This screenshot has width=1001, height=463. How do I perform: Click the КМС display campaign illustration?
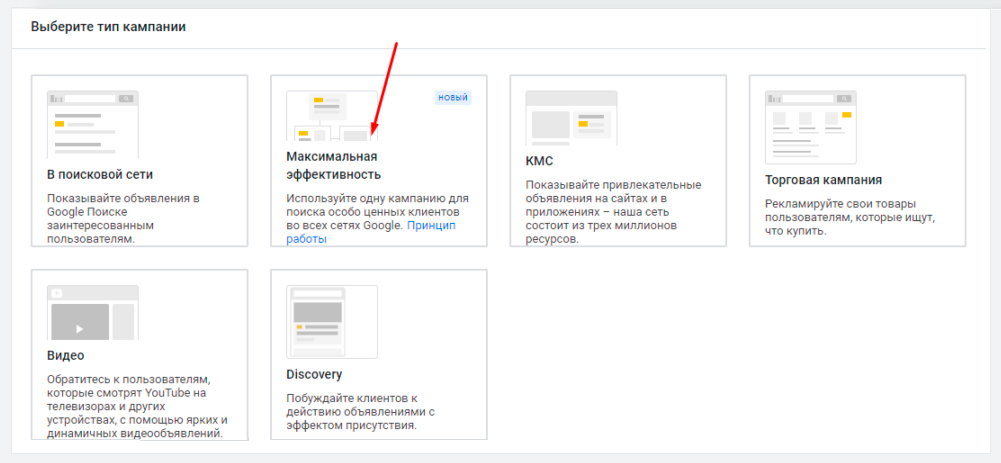coord(571,118)
